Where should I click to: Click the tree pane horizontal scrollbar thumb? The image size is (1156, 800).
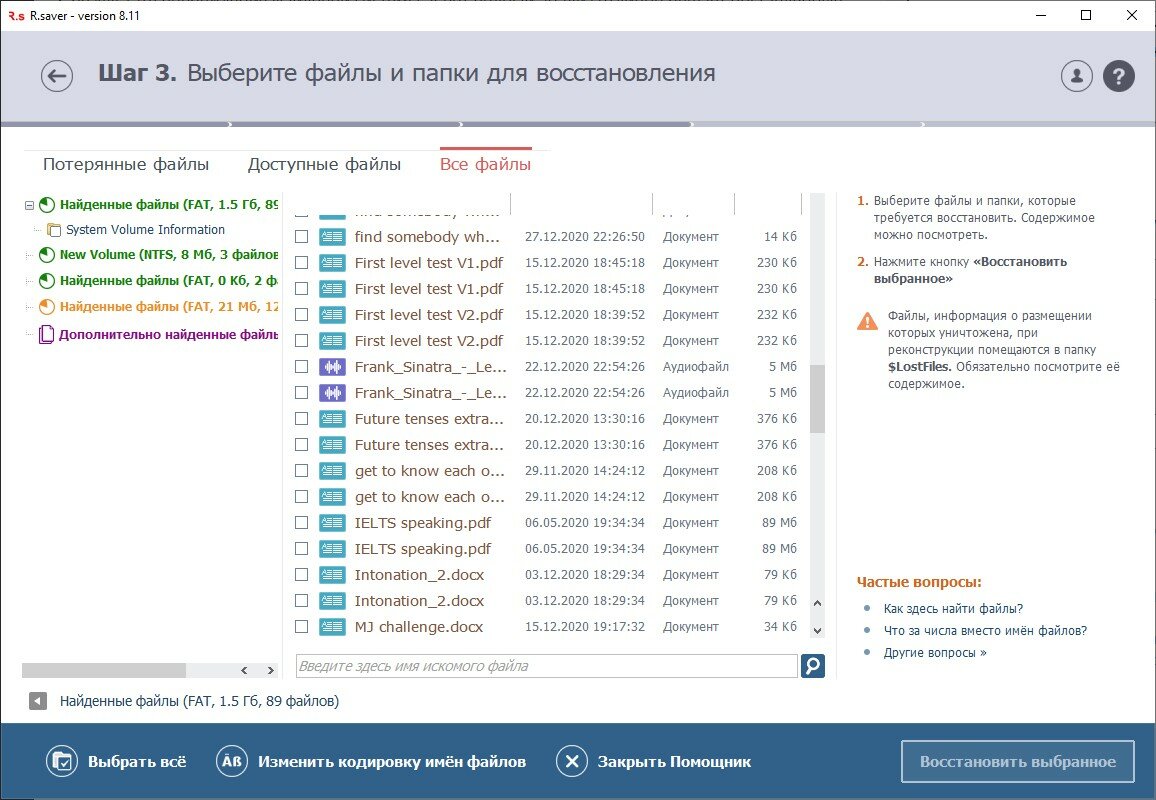(104, 670)
